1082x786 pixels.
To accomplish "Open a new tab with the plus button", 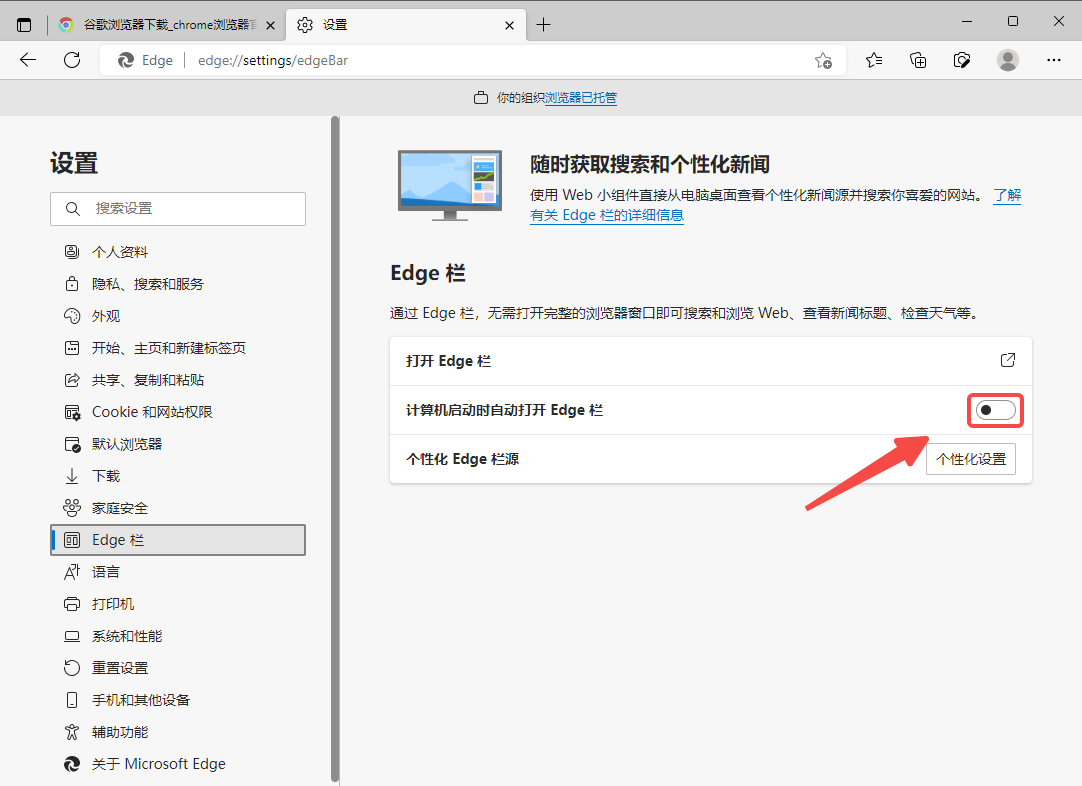I will (544, 23).
